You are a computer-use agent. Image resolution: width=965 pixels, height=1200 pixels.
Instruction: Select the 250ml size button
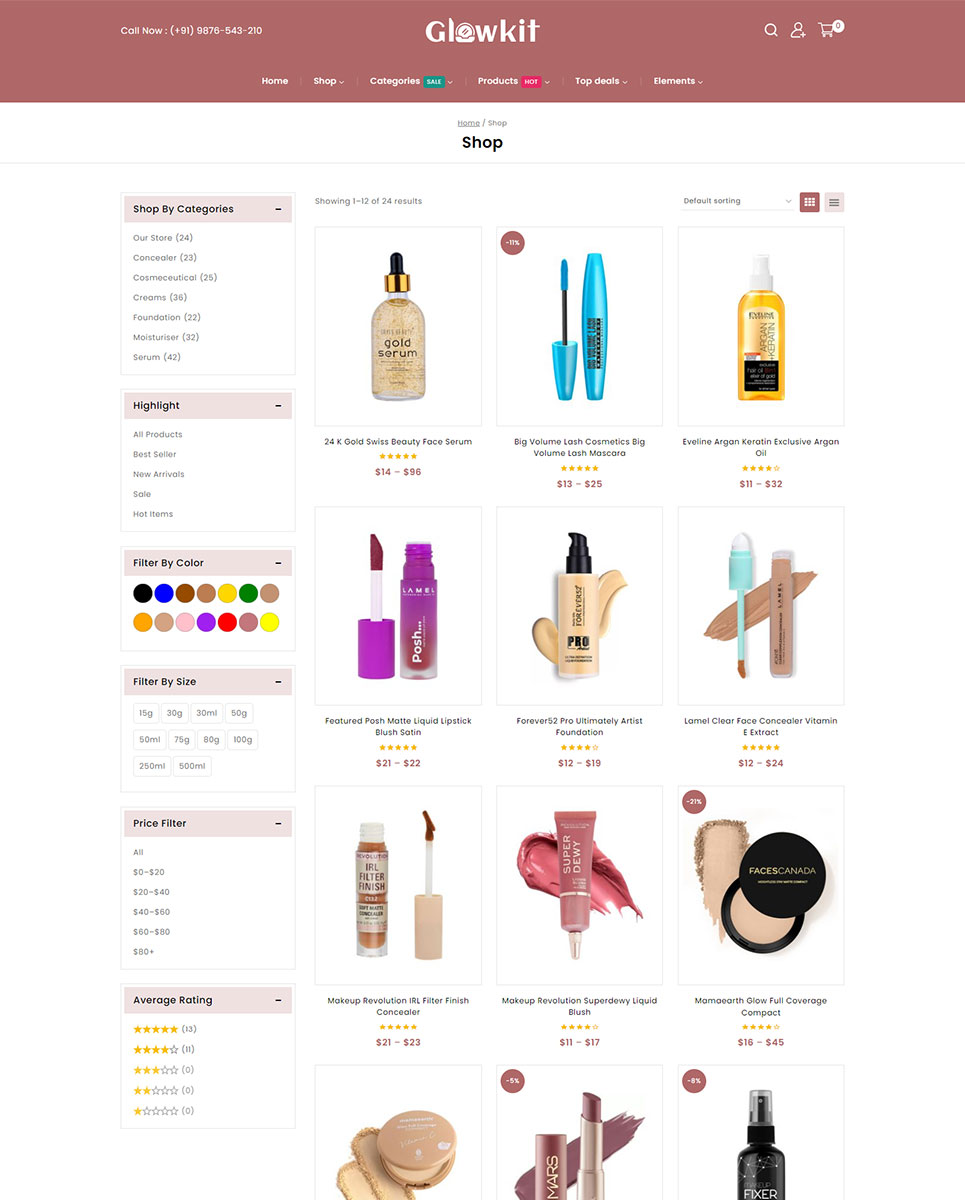pyautogui.click(x=152, y=767)
